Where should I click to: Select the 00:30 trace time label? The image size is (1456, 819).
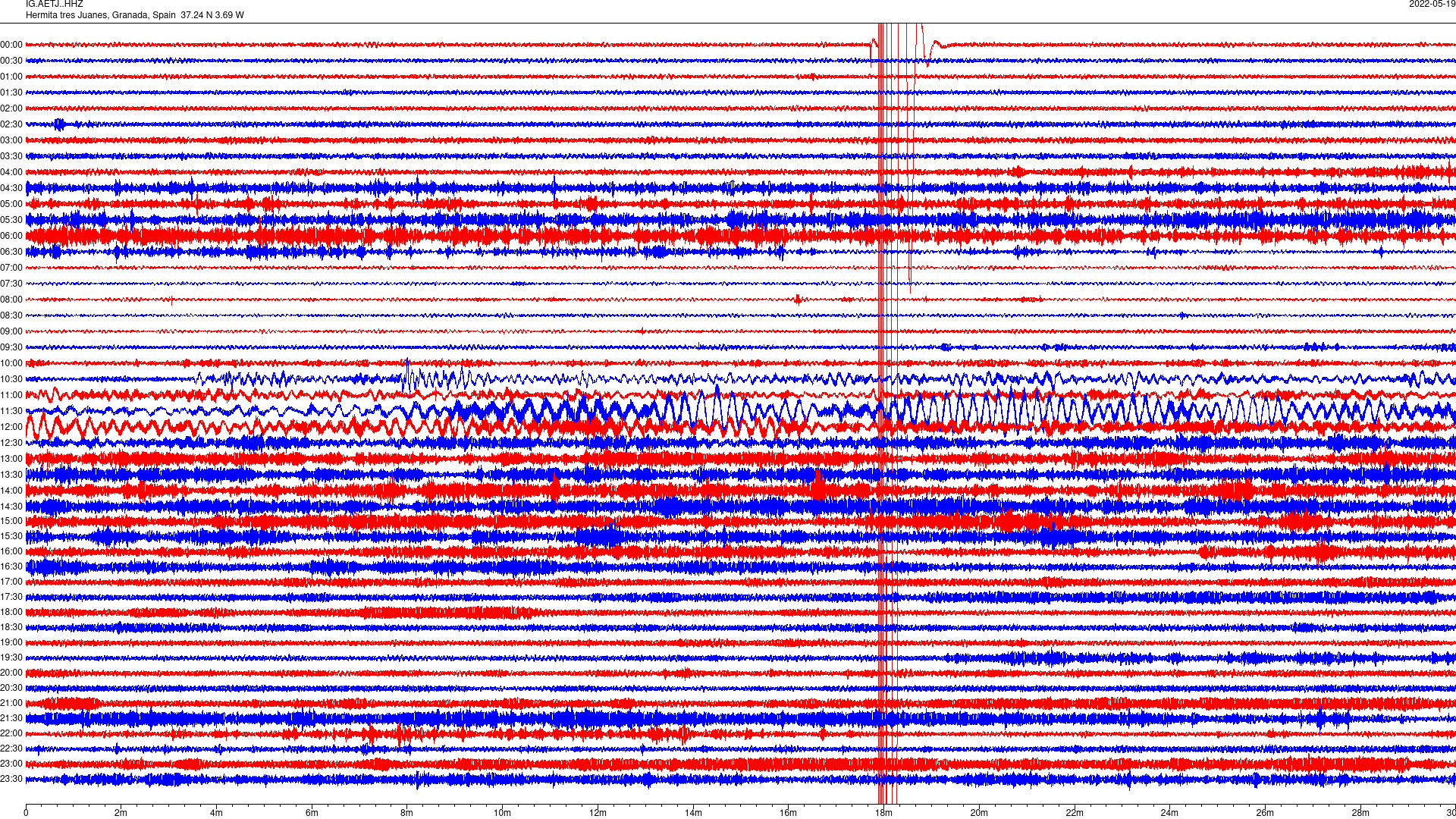click(11, 61)
